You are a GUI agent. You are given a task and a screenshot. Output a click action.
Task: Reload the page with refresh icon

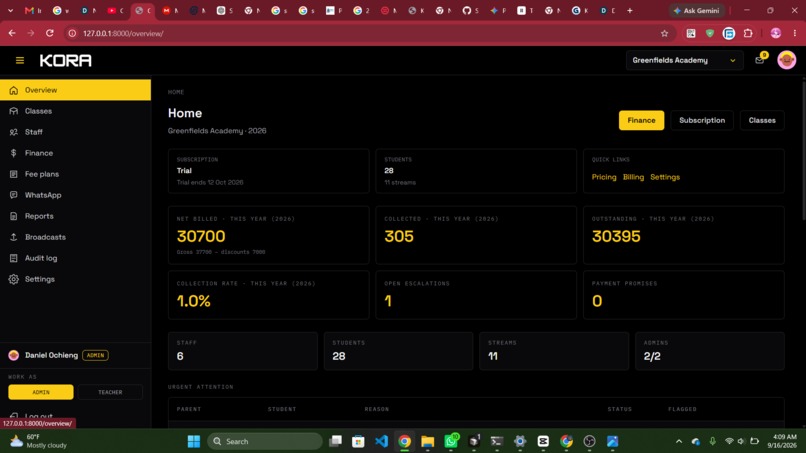[49, 33]
